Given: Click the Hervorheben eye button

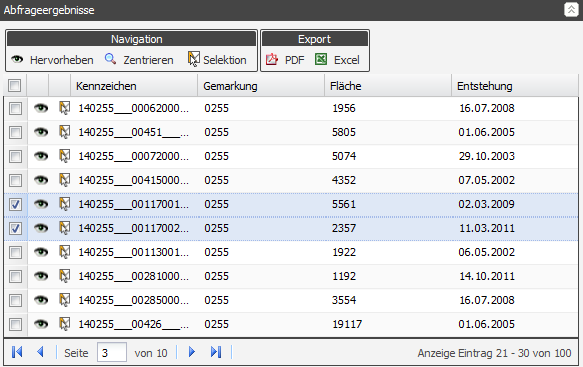Looking at the screenshot, I should (x=52, y=59).
